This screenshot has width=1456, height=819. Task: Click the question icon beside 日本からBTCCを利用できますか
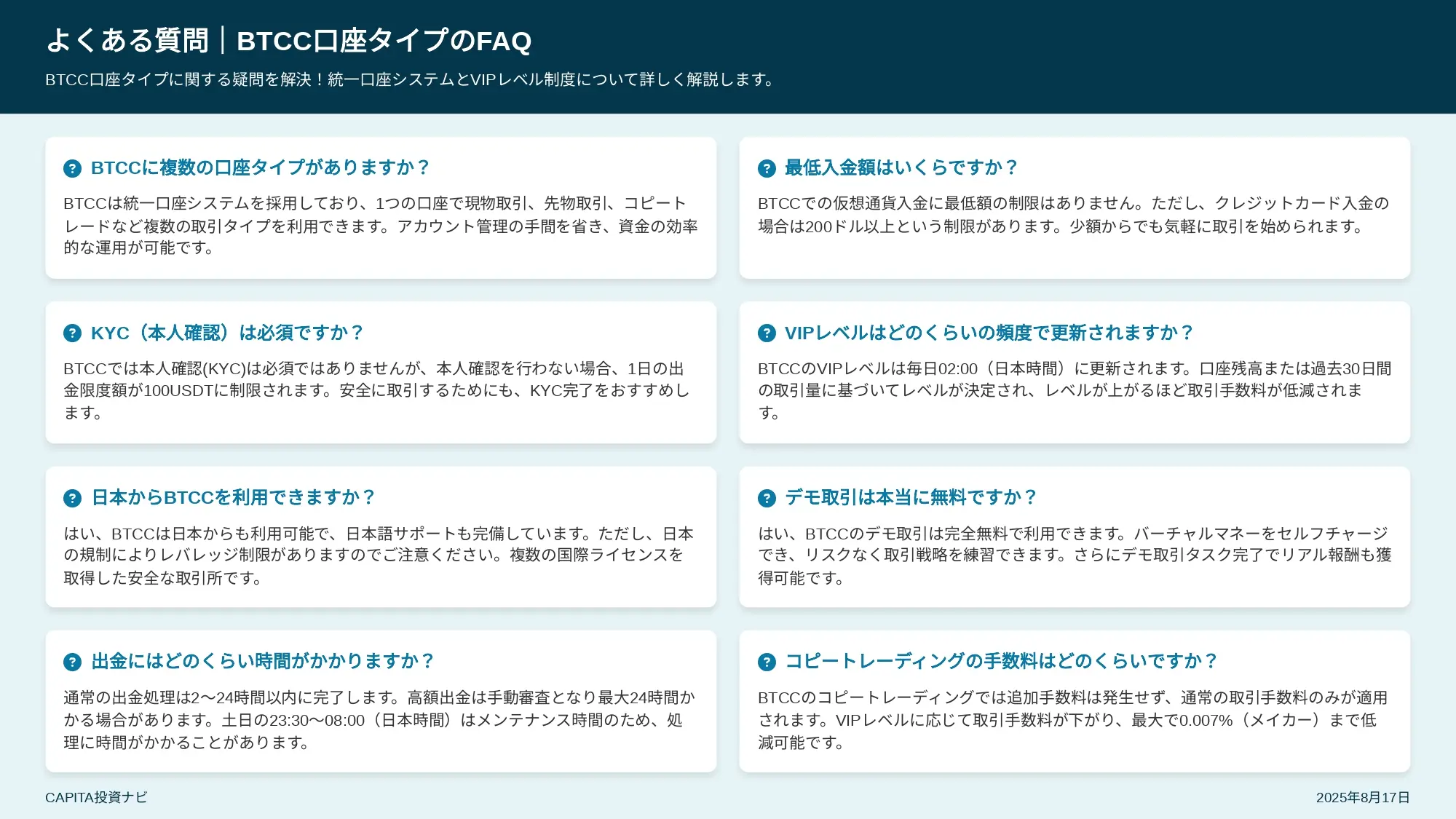pyautogui.click(x=72, y=498)
